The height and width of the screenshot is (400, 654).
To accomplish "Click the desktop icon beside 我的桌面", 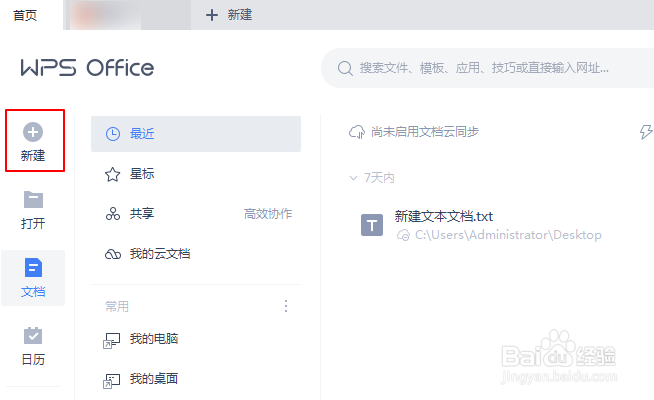I will [111, 380].
